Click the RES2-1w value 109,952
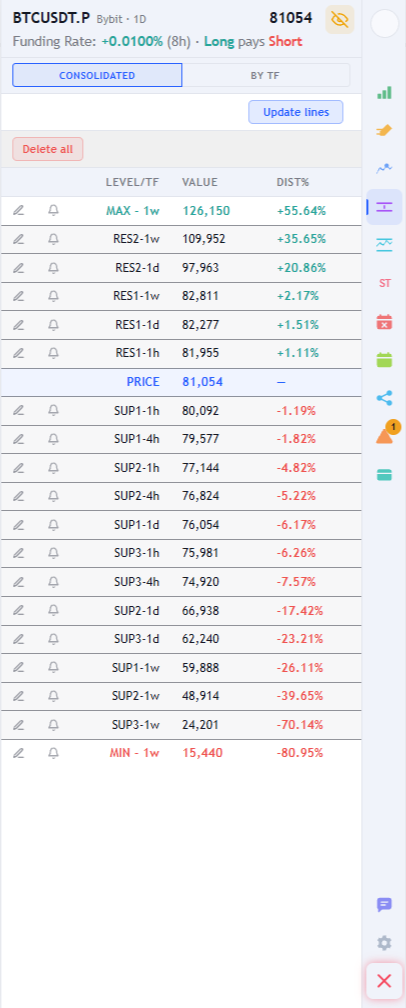This screenshot has height=1008, width=406. tap(204, 239)
